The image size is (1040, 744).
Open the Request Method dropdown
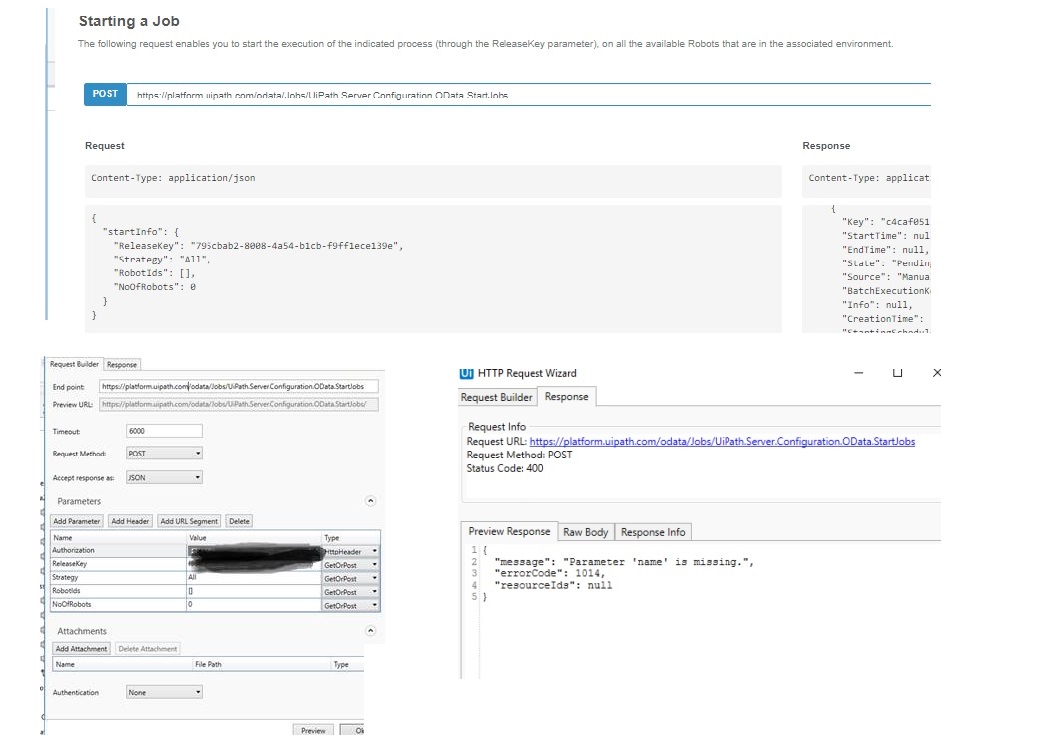point(164,454)
